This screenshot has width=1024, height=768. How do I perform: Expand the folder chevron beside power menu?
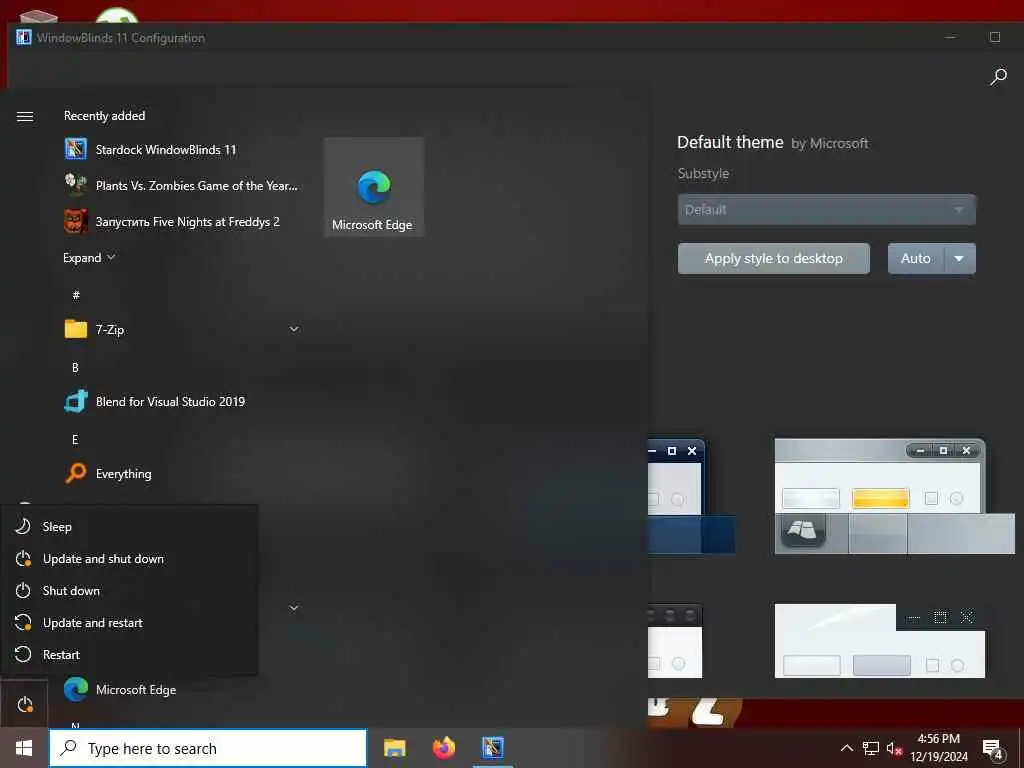tap(294, 608)
